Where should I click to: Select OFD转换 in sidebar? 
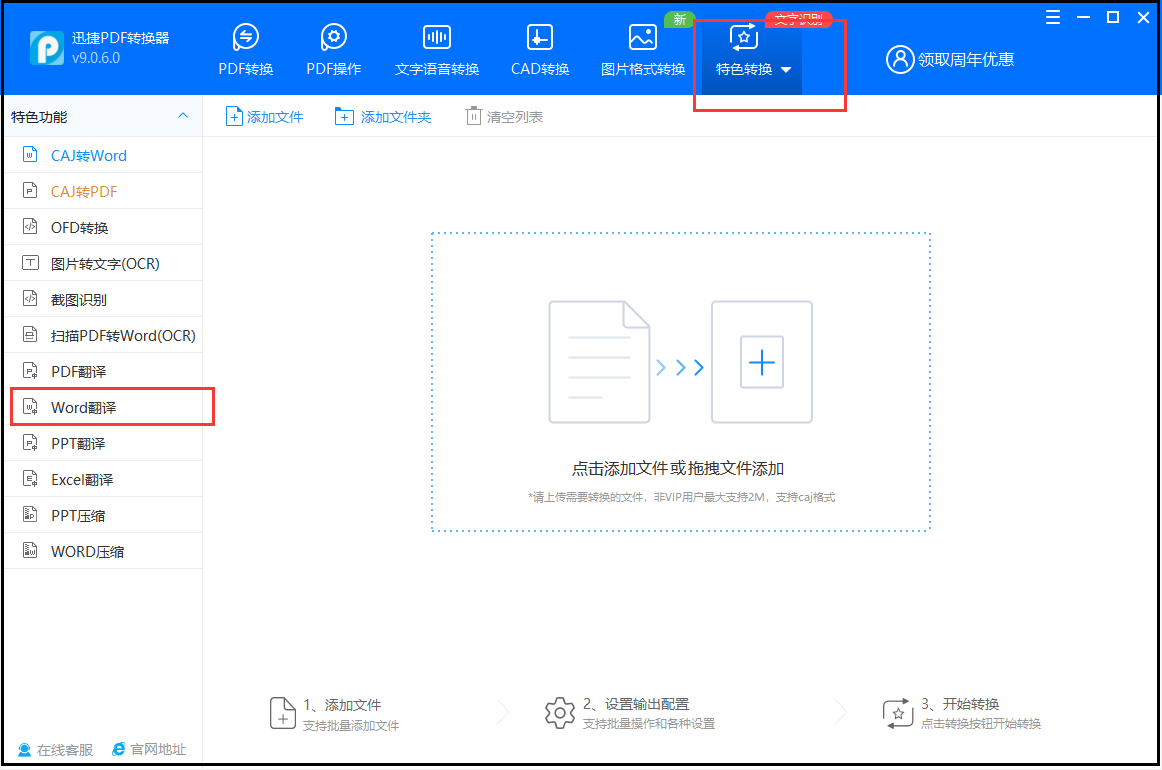click(x=104, y=228)
